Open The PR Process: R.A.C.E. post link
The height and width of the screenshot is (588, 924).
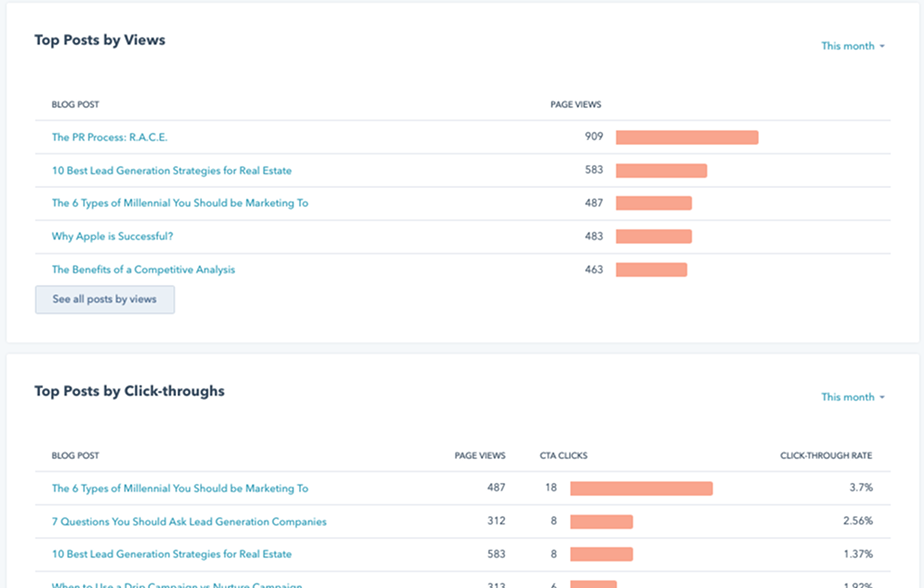pos(116,137)
